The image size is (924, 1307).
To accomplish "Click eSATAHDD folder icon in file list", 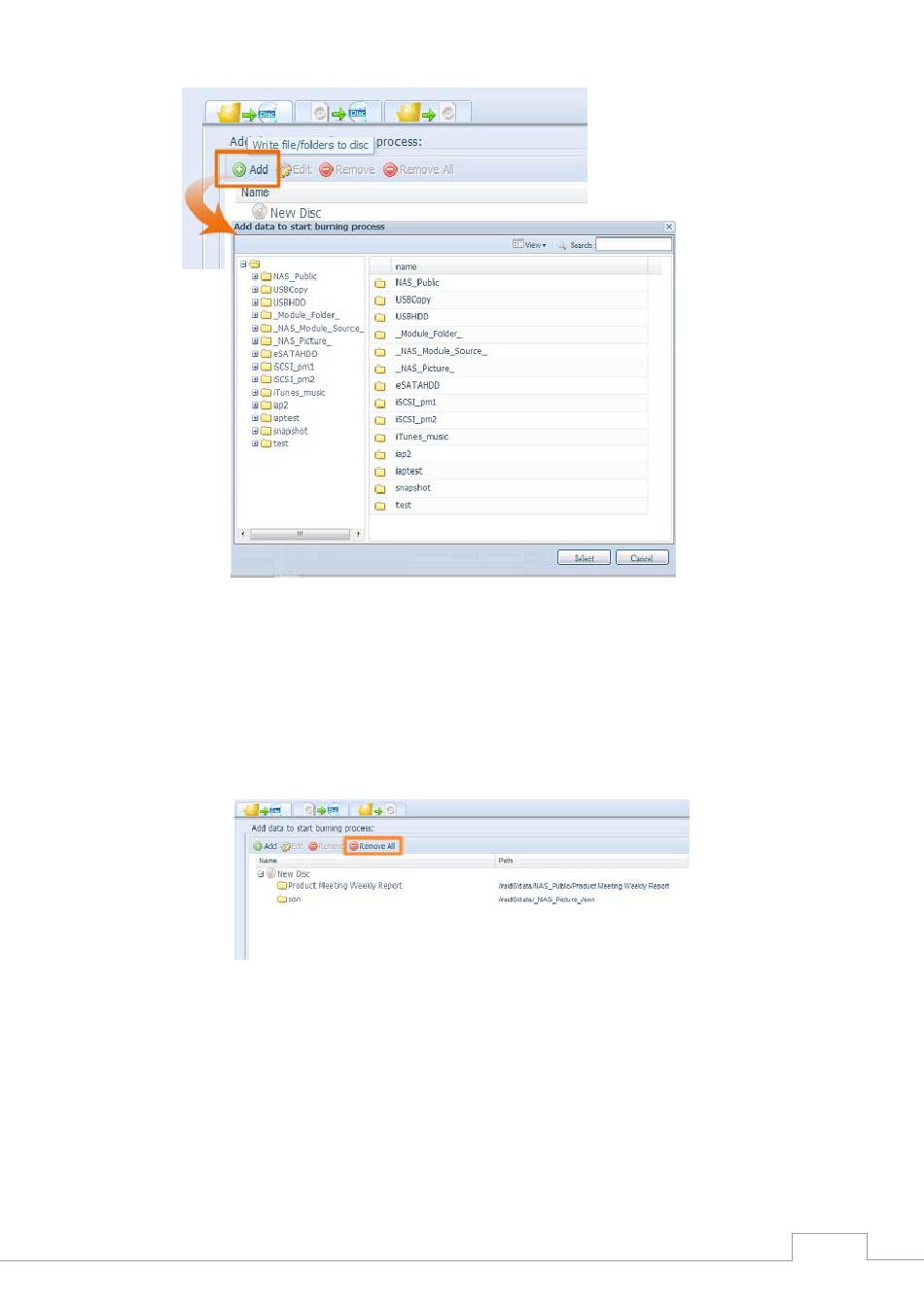I will [380, 386].
